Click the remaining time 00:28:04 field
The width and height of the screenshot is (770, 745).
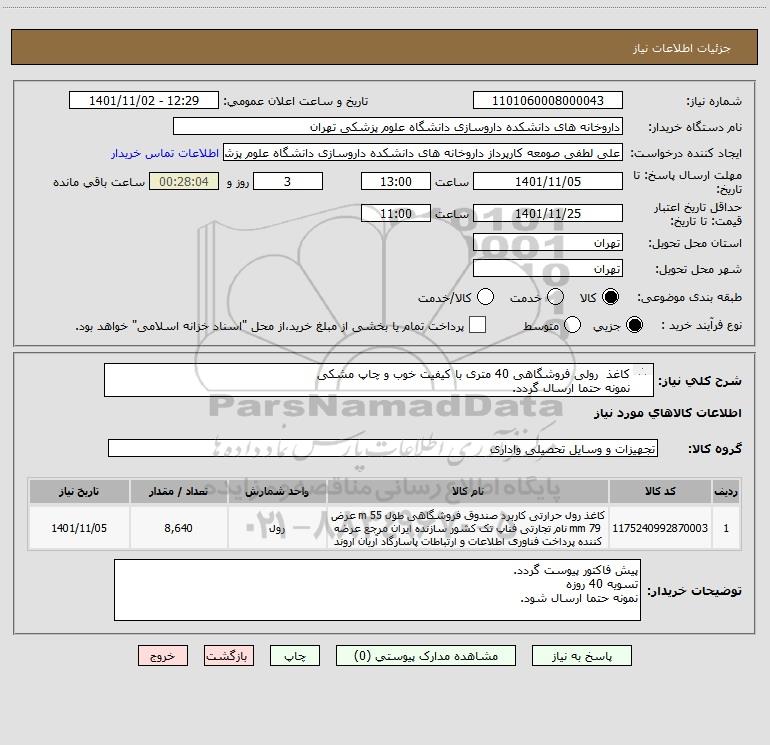click(184, 181)
